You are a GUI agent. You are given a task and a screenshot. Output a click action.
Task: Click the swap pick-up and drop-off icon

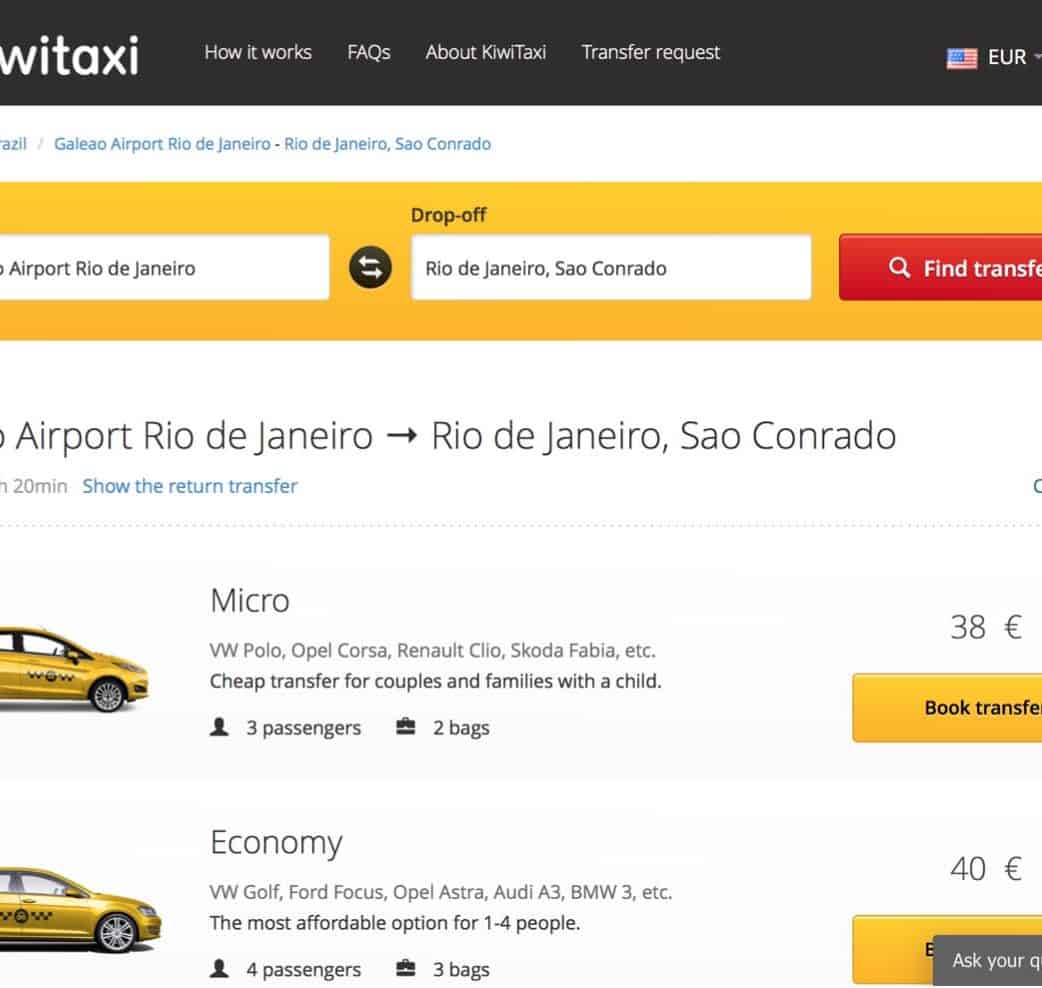point(370,267)
